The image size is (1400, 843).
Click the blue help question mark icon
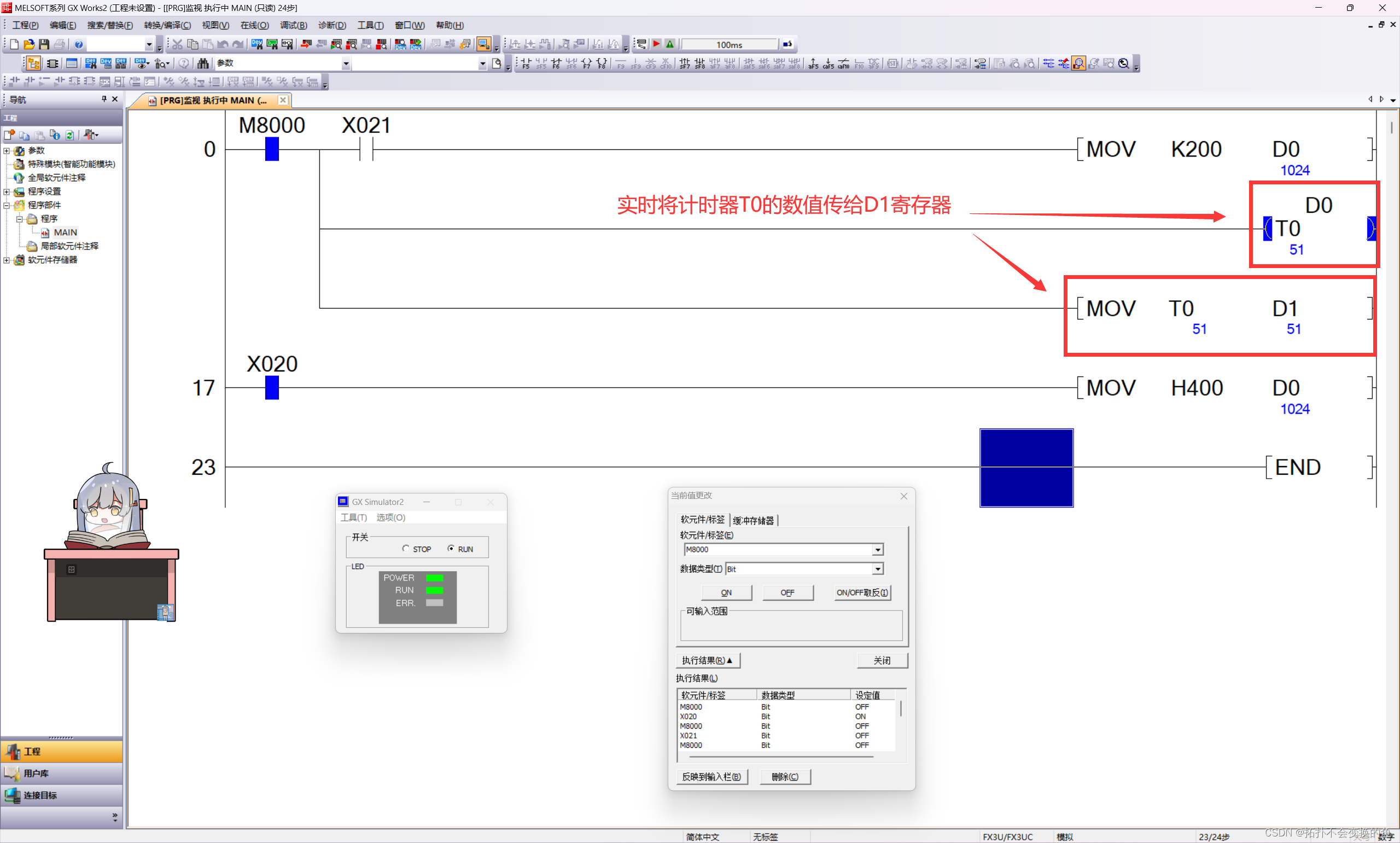79,44
